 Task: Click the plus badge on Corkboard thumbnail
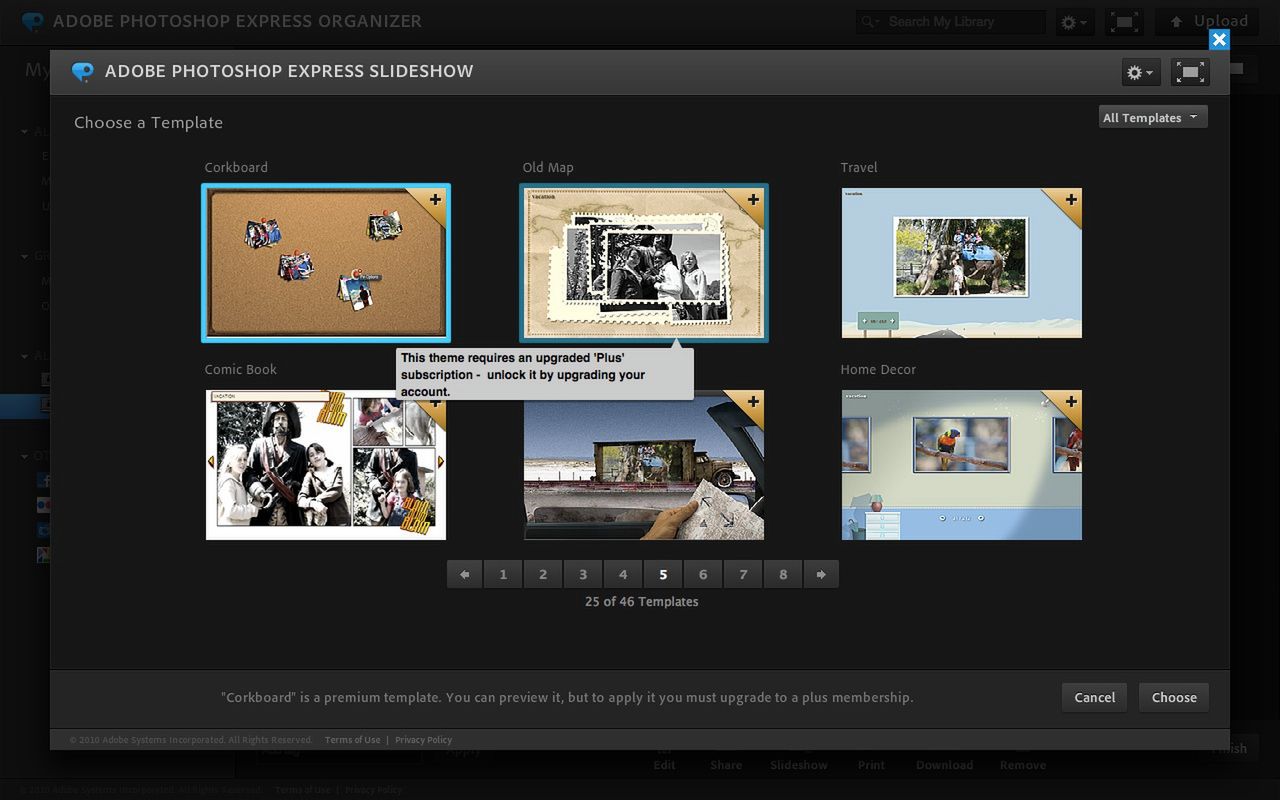click(435, 200)
